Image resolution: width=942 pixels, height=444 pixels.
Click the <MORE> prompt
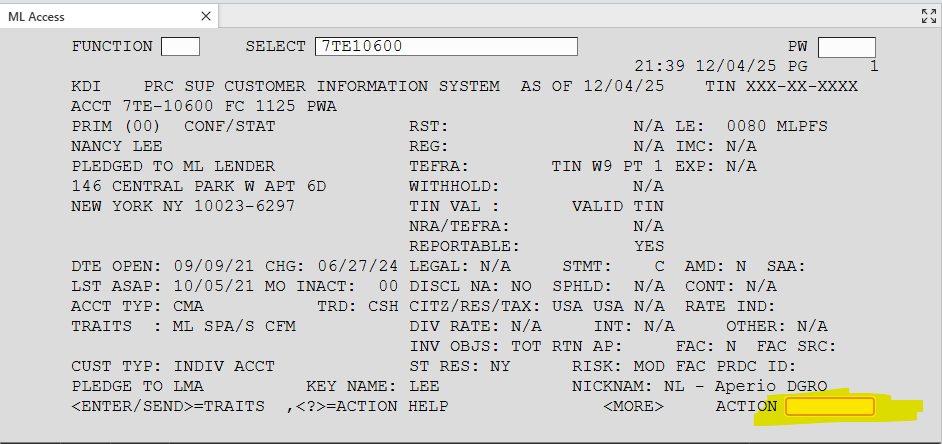[633, 406]
